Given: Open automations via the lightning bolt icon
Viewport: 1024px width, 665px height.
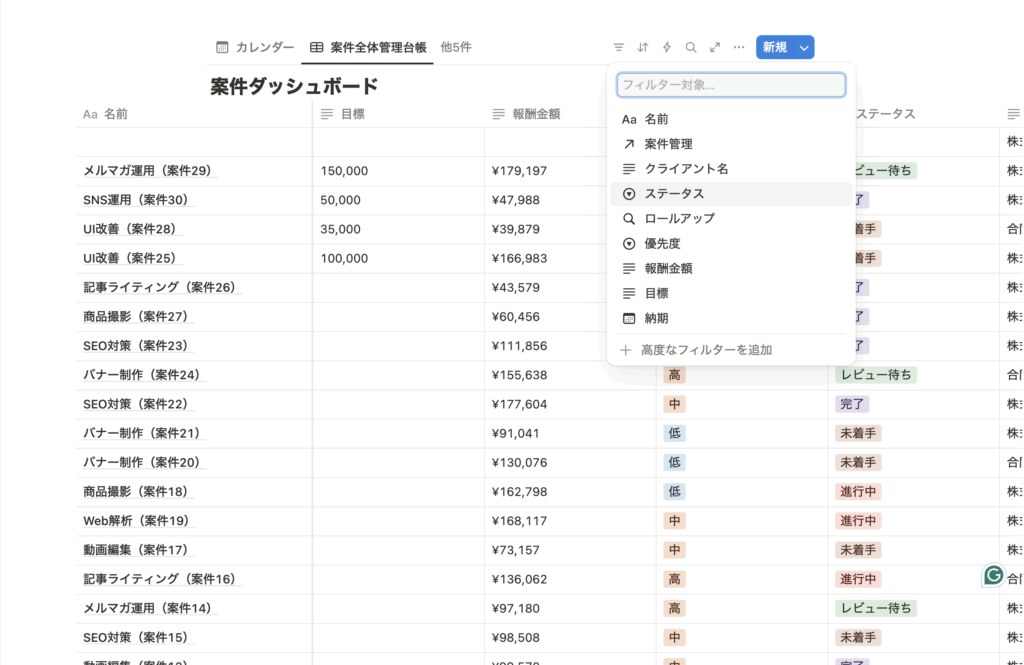Looking at the screenshot, I should click(x=667, y=47).
